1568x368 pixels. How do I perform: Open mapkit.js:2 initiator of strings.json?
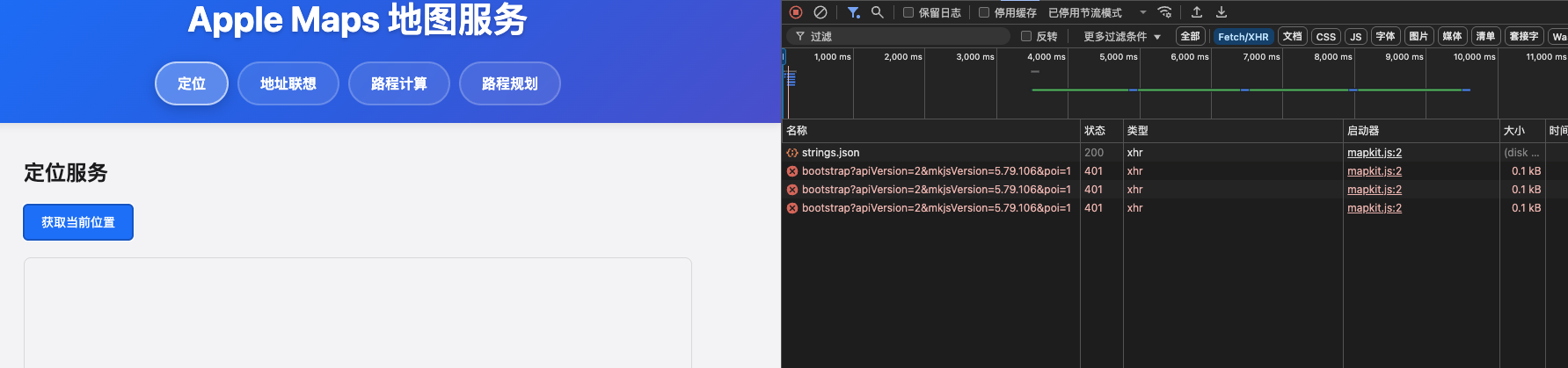[1375, 153]
